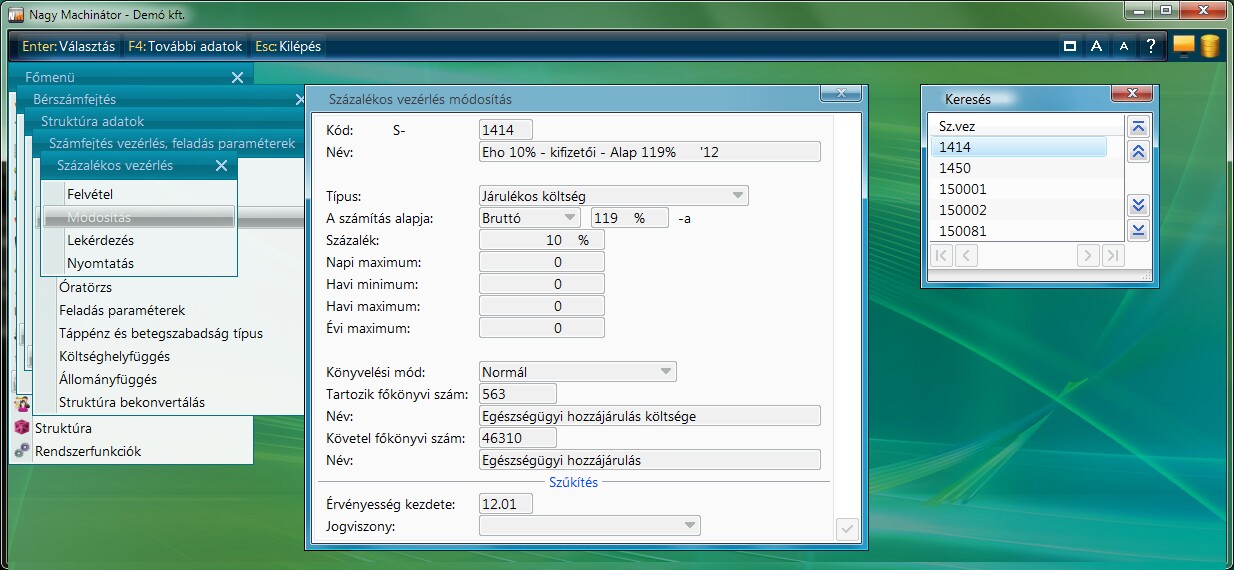Click the larger font size 'A' icon

(x=1097, y=46)
